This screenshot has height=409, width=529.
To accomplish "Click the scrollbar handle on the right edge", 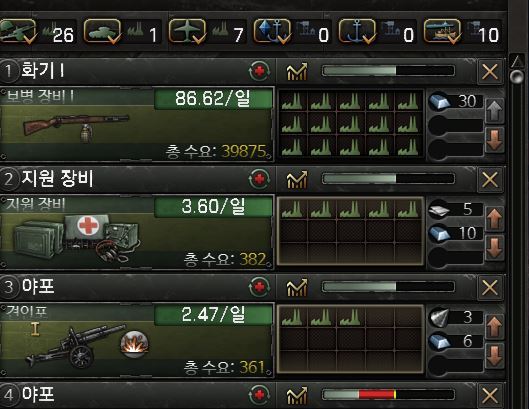I will [517, 77].
